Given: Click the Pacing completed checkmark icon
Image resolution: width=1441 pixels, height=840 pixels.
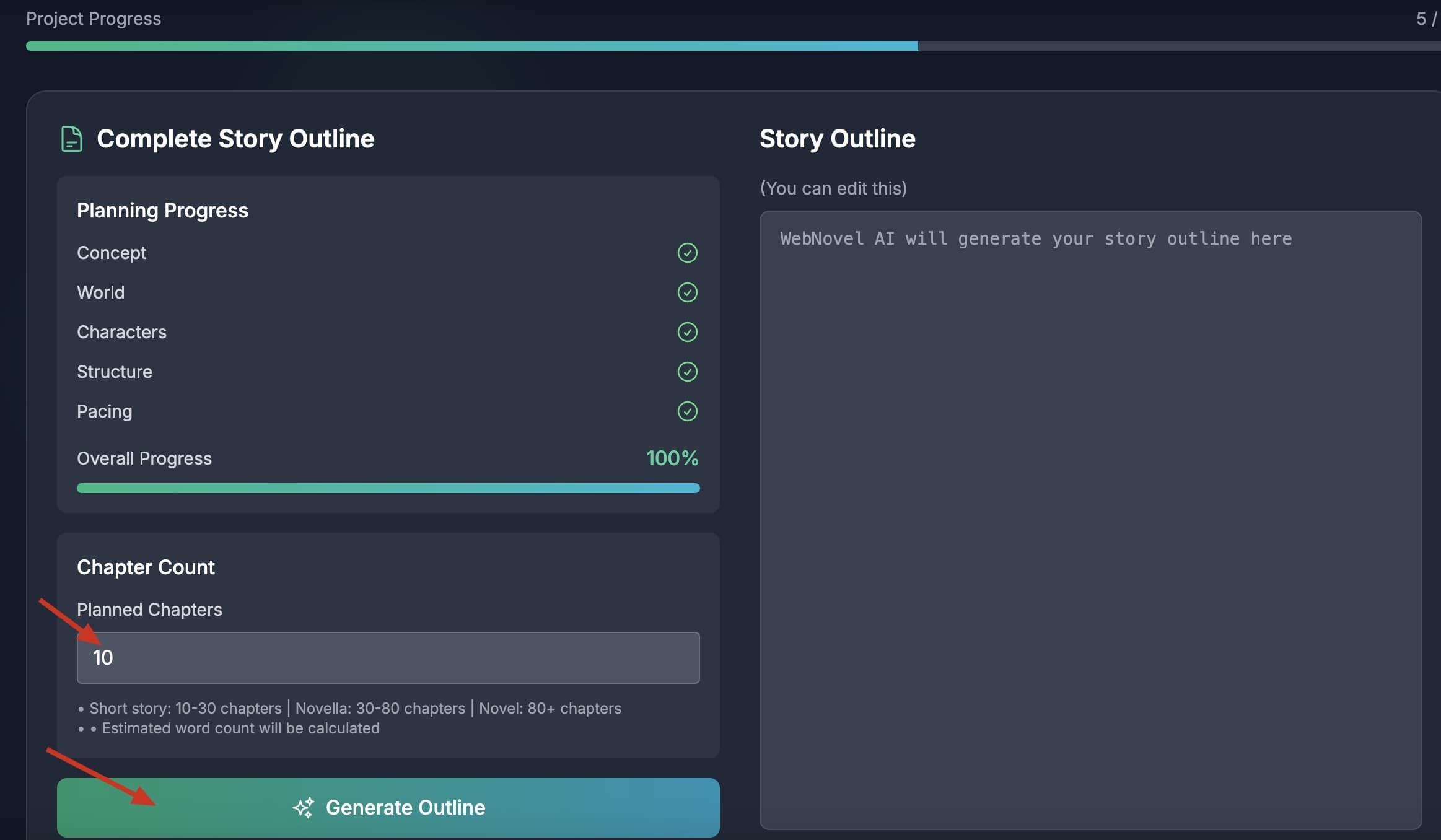Looking at the screenshot, I should (x=687, y=411).
